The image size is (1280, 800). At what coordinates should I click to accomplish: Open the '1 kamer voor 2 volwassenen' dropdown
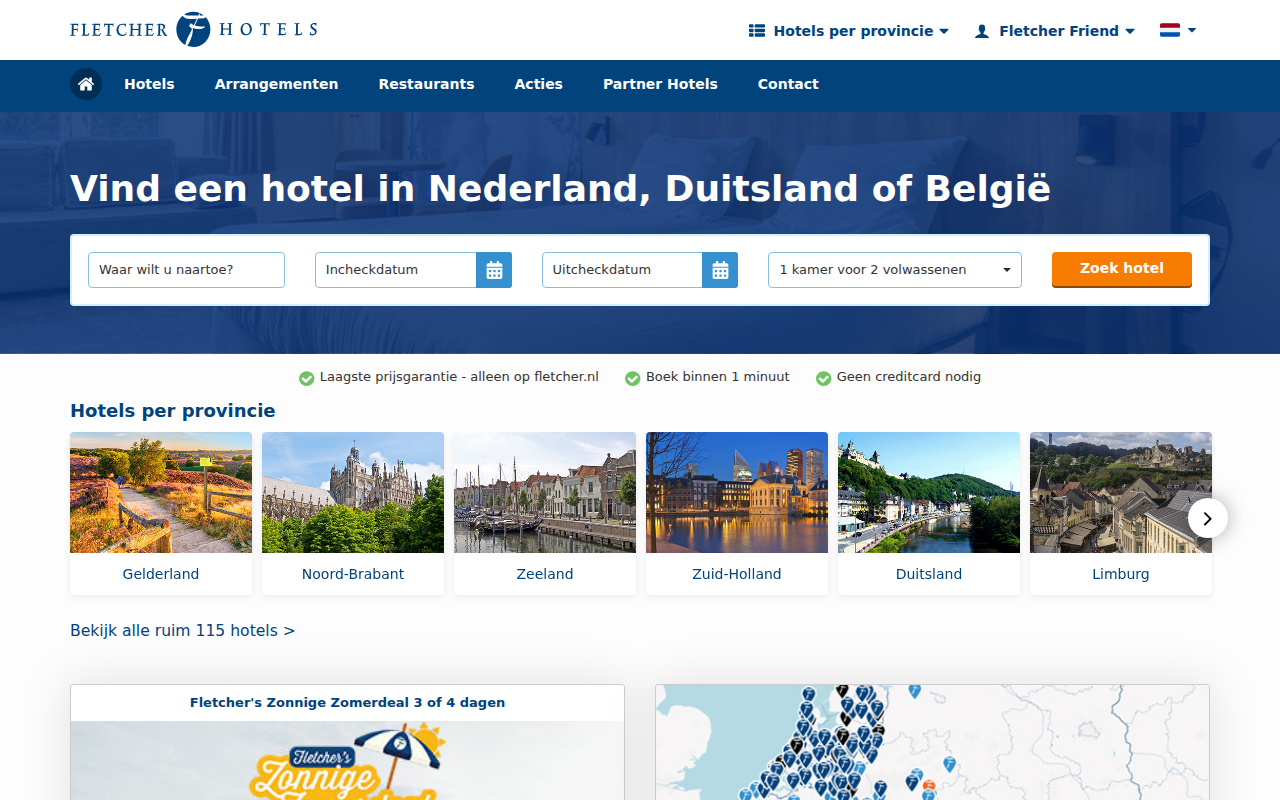(895, 270)
